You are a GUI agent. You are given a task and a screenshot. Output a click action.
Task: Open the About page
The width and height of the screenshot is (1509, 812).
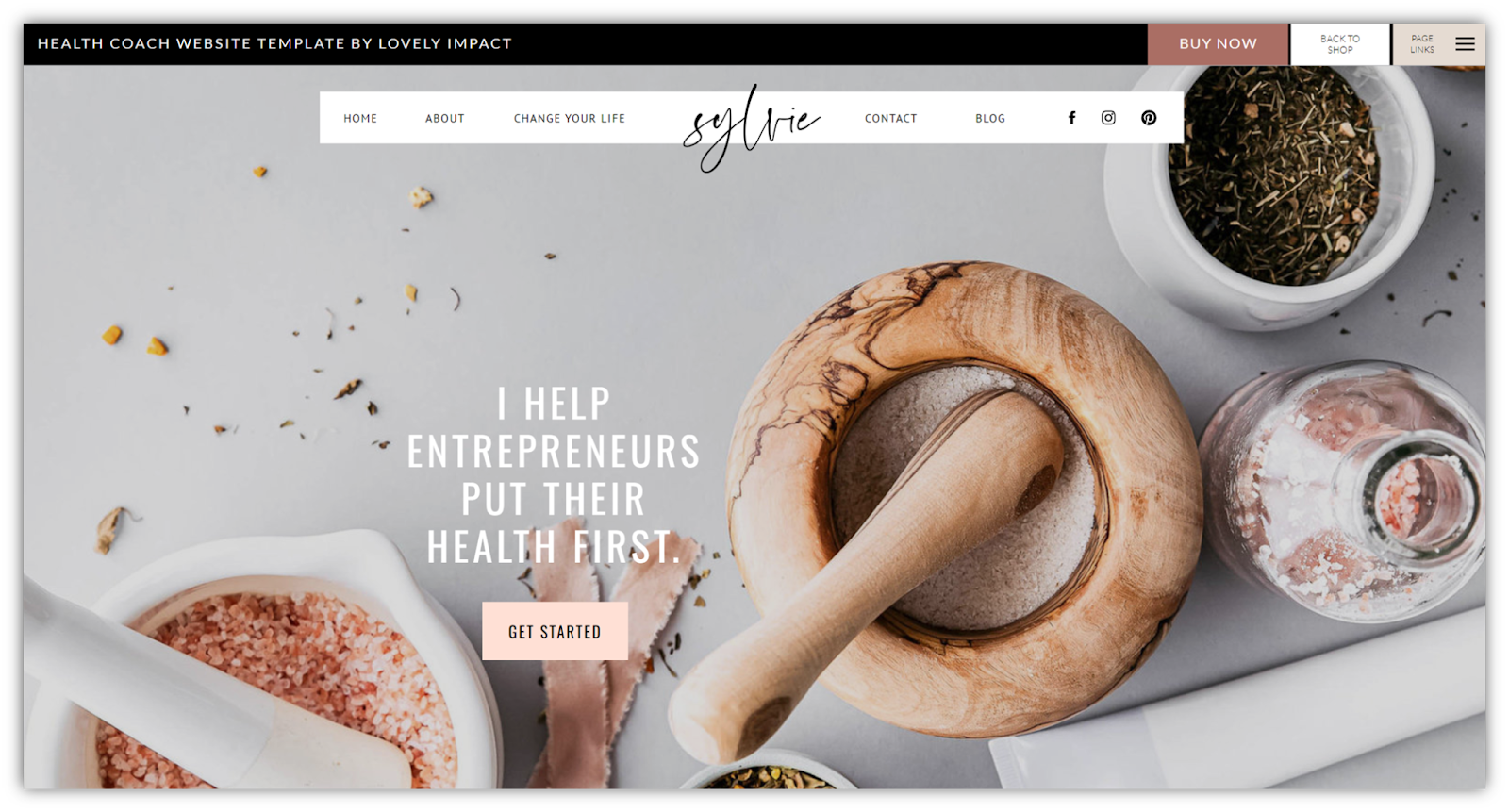[445, 119]
